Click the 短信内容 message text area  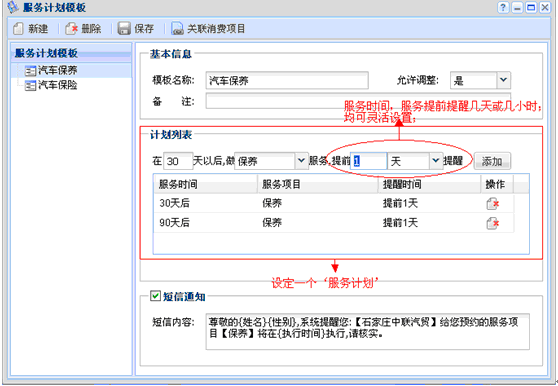pos(368,331)
